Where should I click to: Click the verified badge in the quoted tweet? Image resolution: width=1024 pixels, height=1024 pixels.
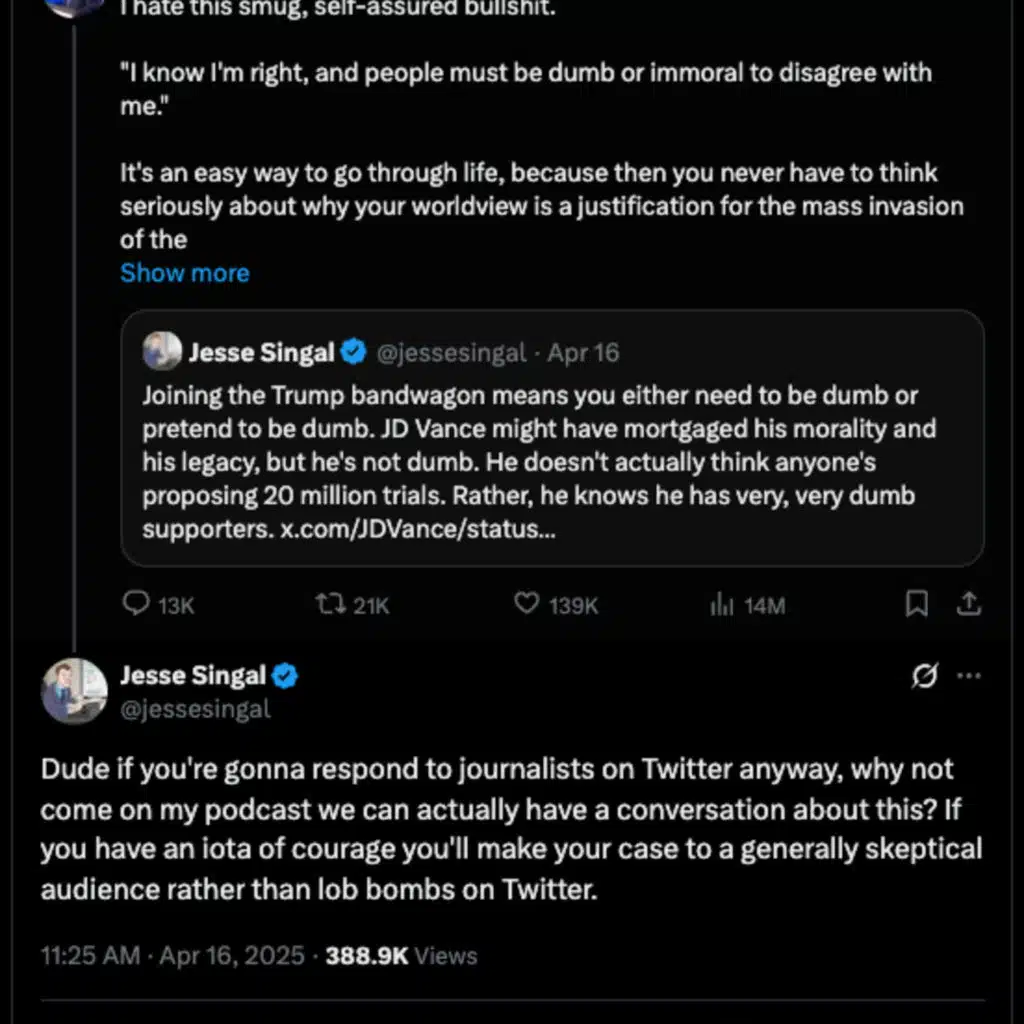click(x=352, y=352)
